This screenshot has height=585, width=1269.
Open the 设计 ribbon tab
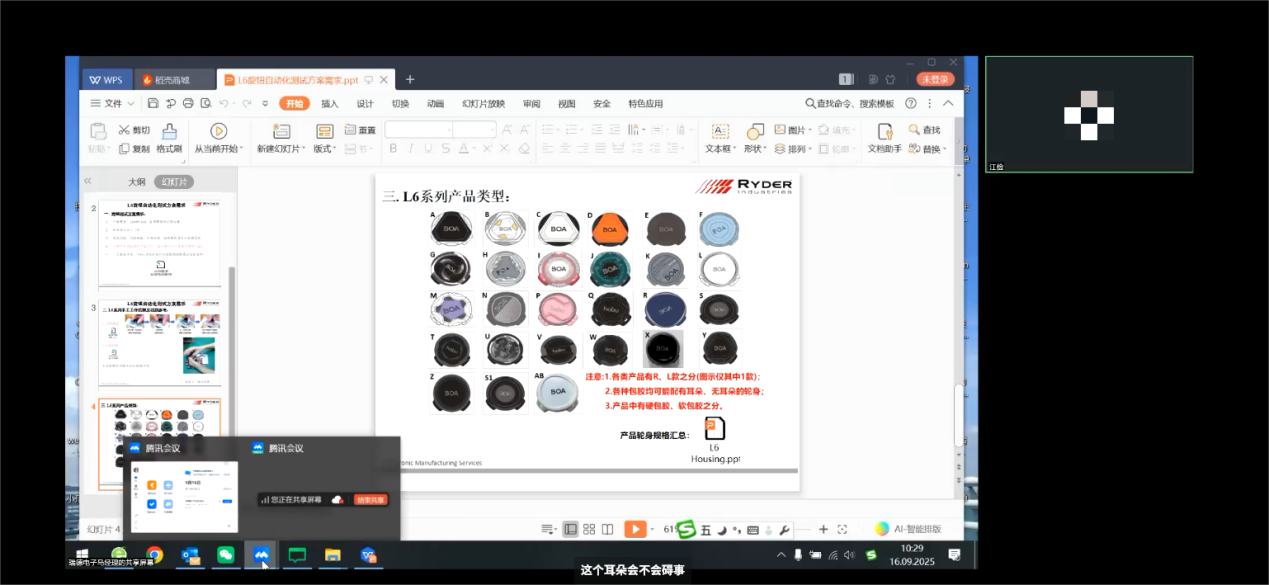(x=365, y=103)
